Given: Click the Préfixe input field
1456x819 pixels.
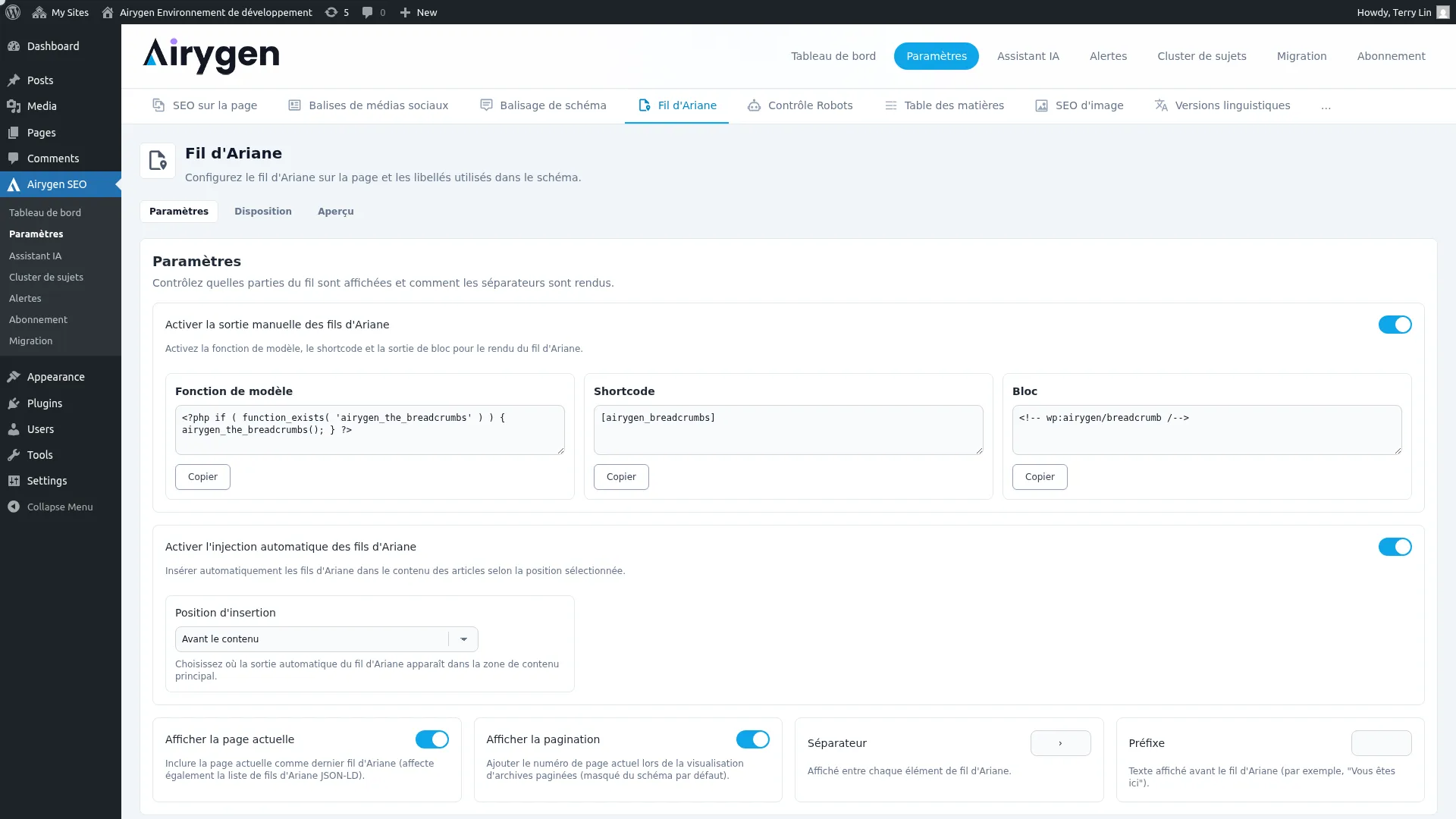Looking at the screenshot, I should (x=1381, y=743).
